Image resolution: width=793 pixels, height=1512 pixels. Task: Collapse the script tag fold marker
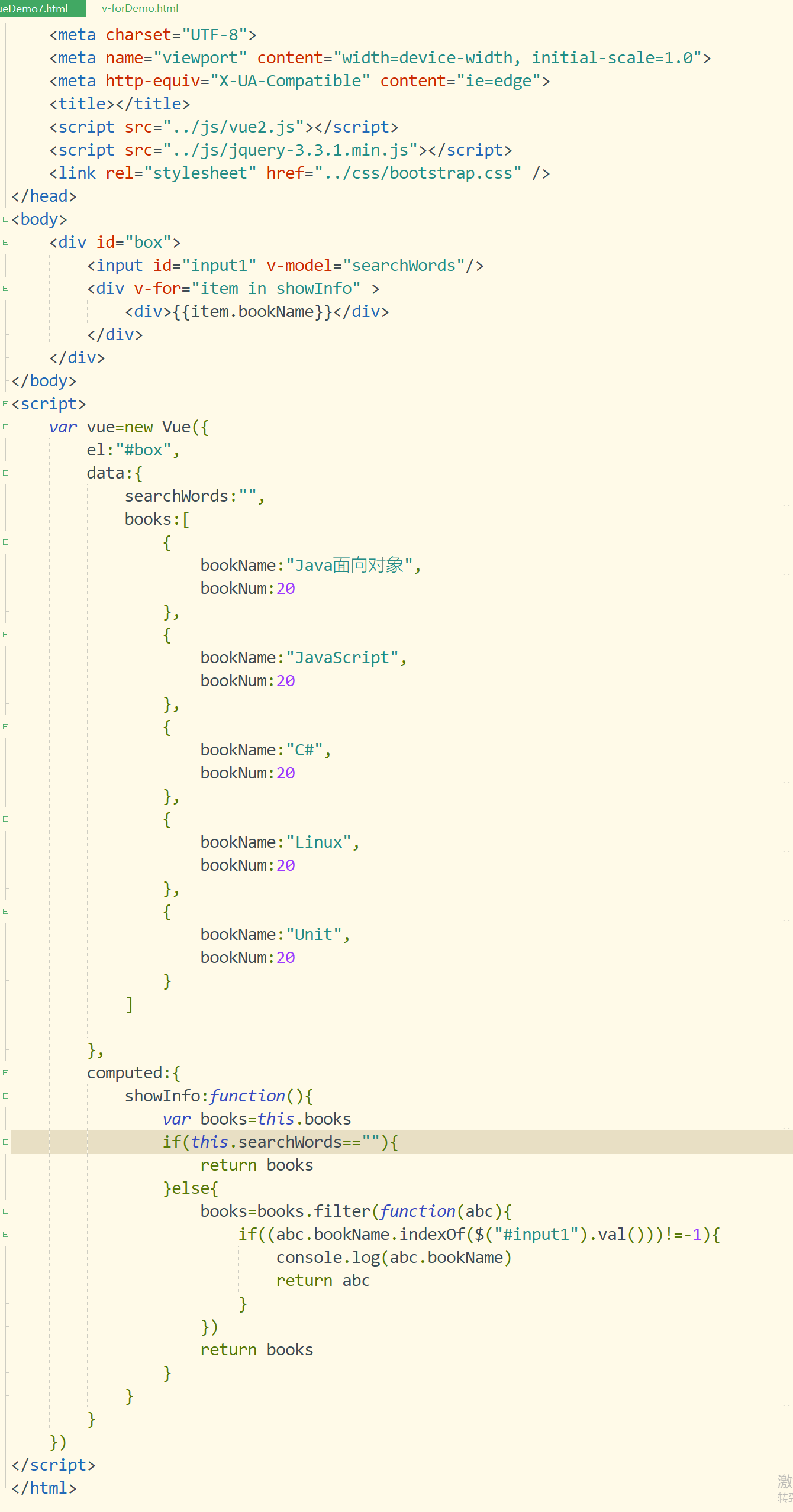point(5,403)
